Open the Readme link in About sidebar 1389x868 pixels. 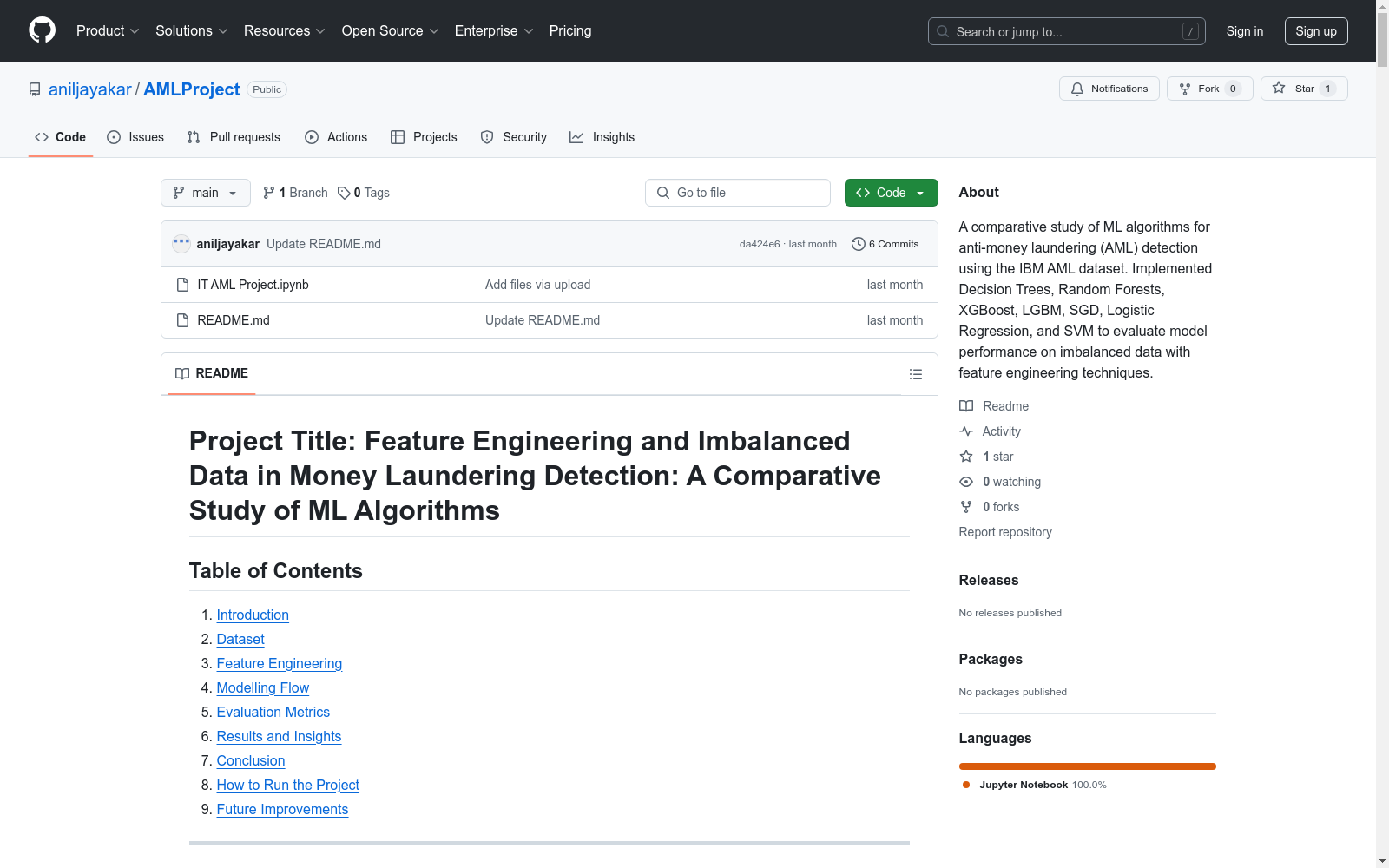click(x=994, y=406)
